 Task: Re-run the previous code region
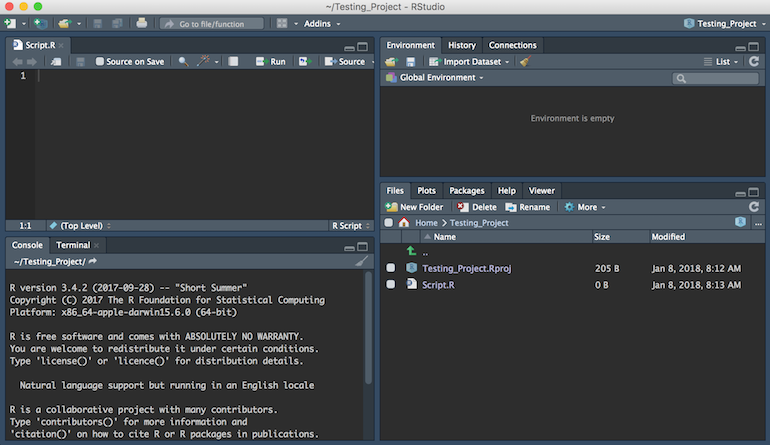coord(305,61)
